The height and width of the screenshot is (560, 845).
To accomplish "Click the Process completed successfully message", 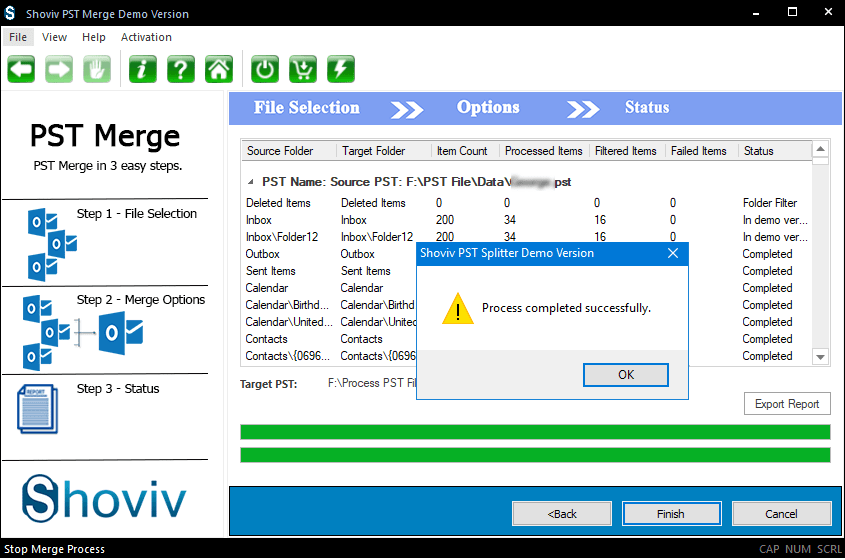I will pyautogui.click(x=566, y=308).
